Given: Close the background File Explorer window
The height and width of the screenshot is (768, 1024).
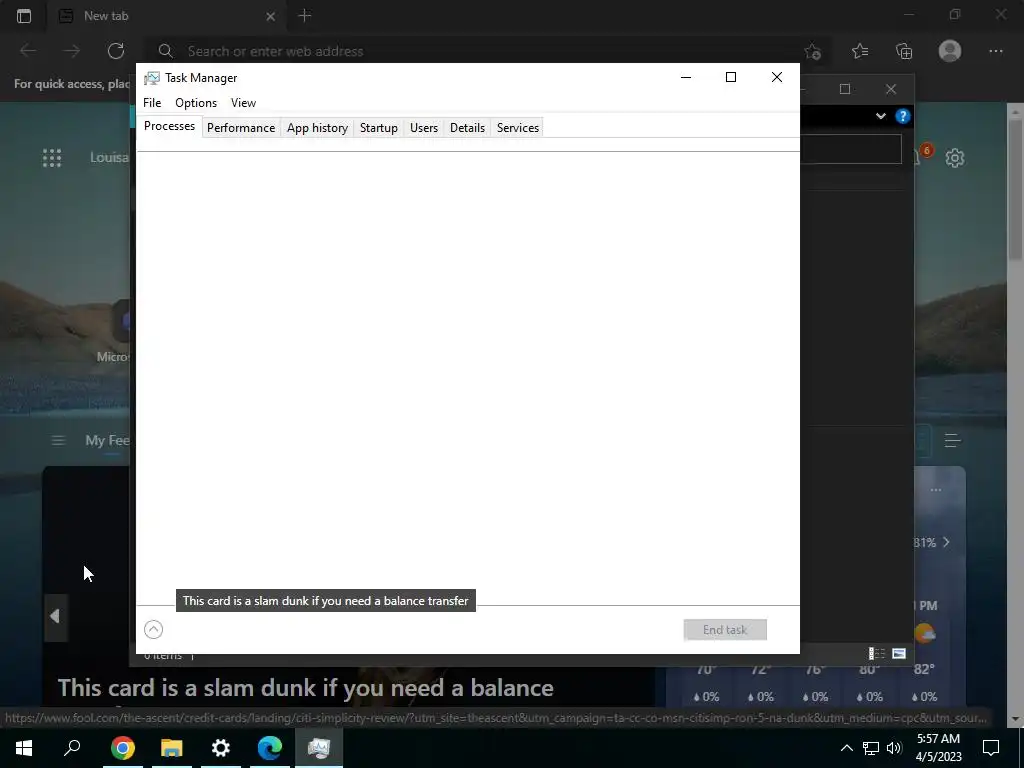Looking at the screenshot, I should (891, 89).
